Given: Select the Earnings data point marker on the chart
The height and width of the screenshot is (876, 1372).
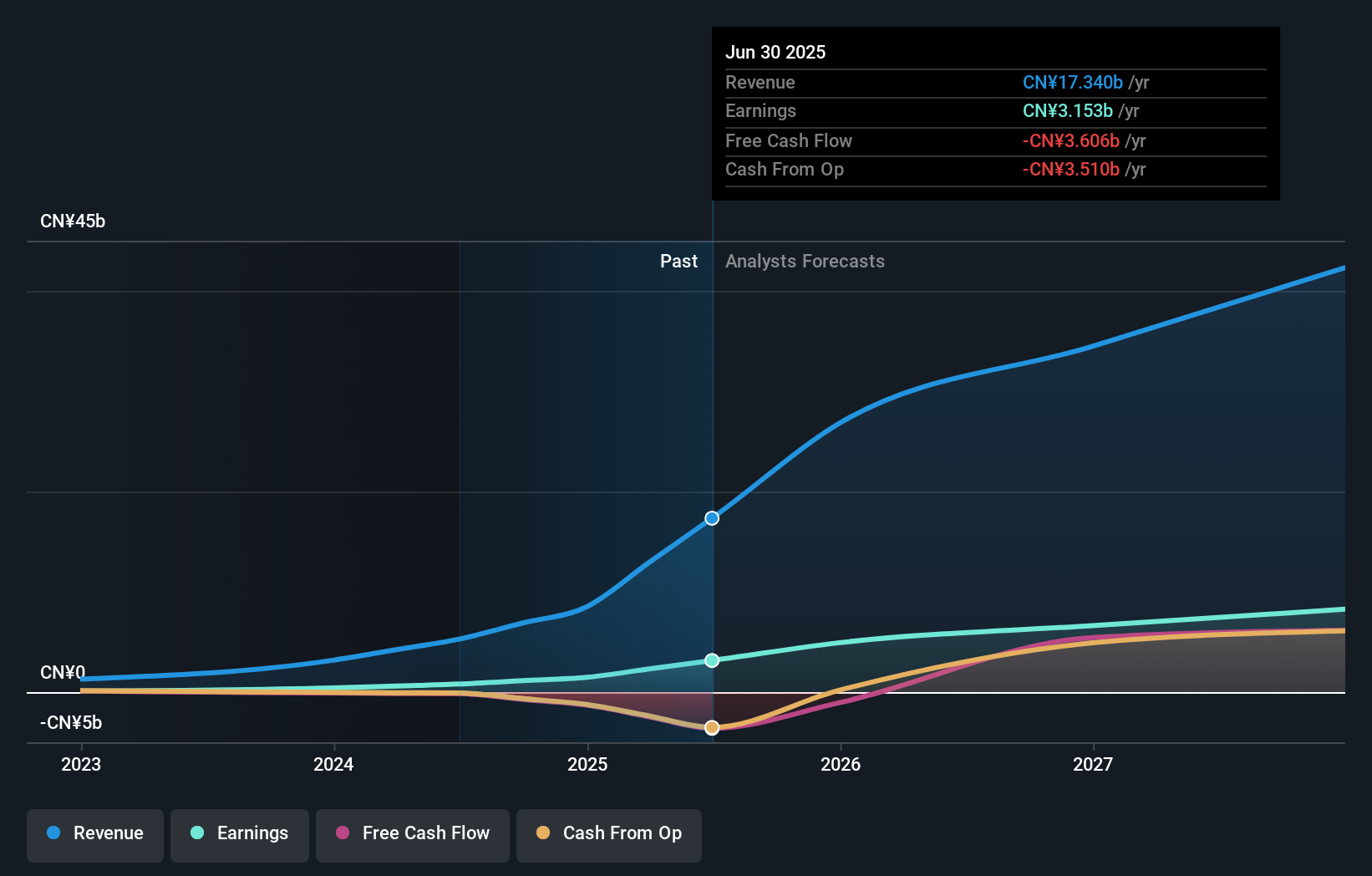Looking at the screenshot, I should point(711,660).
